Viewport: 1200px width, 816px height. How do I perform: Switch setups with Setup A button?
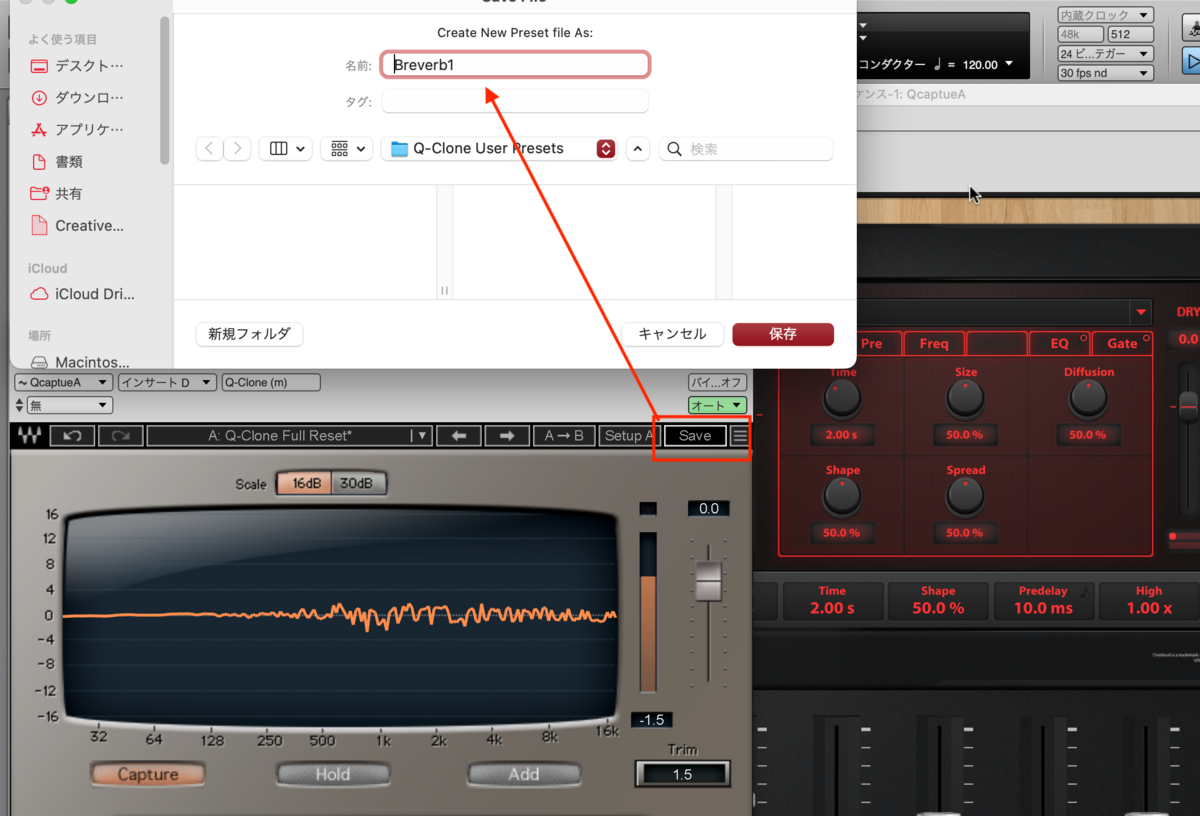629,436
